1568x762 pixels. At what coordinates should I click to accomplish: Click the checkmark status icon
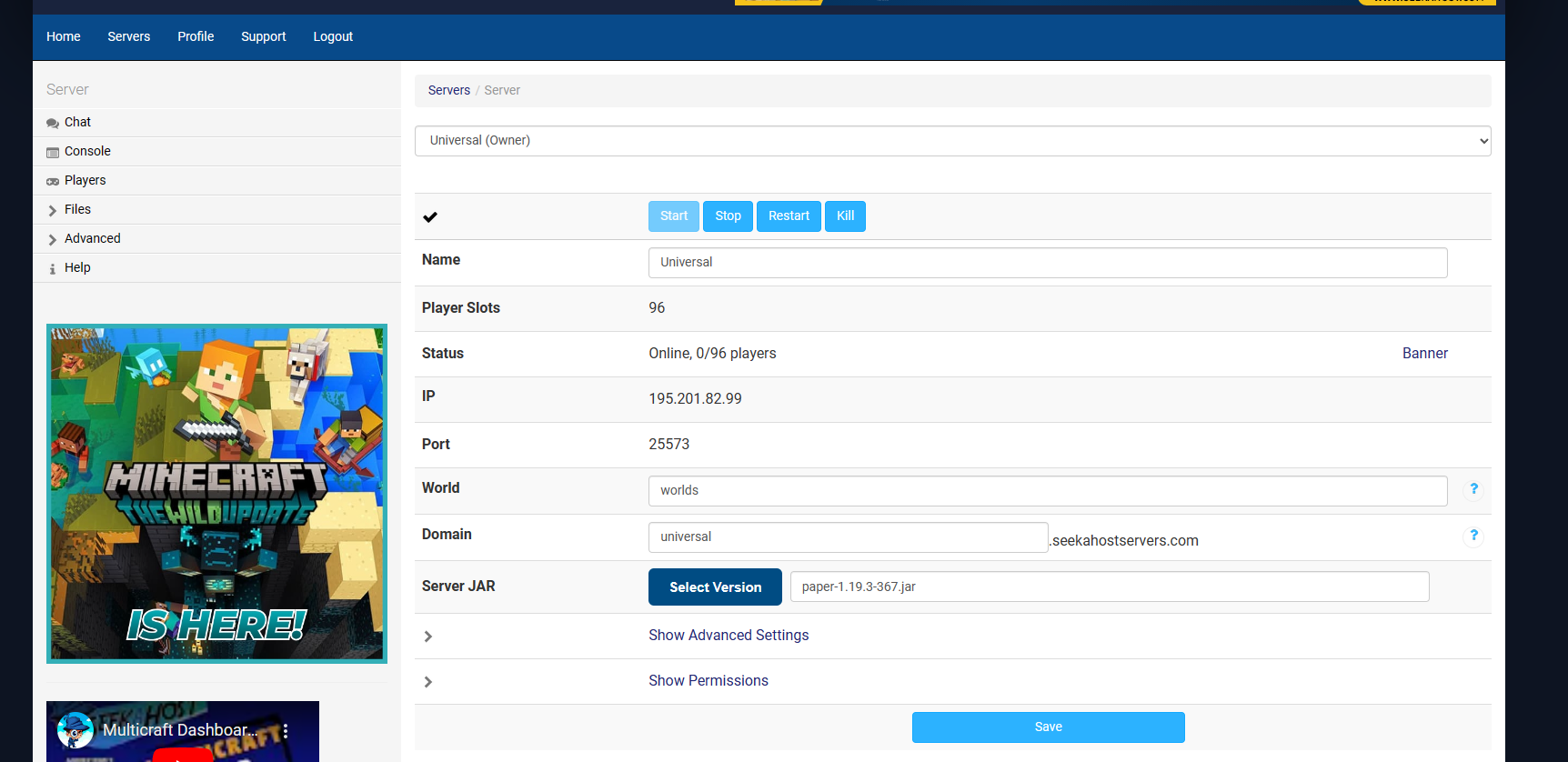coord(430,216)
